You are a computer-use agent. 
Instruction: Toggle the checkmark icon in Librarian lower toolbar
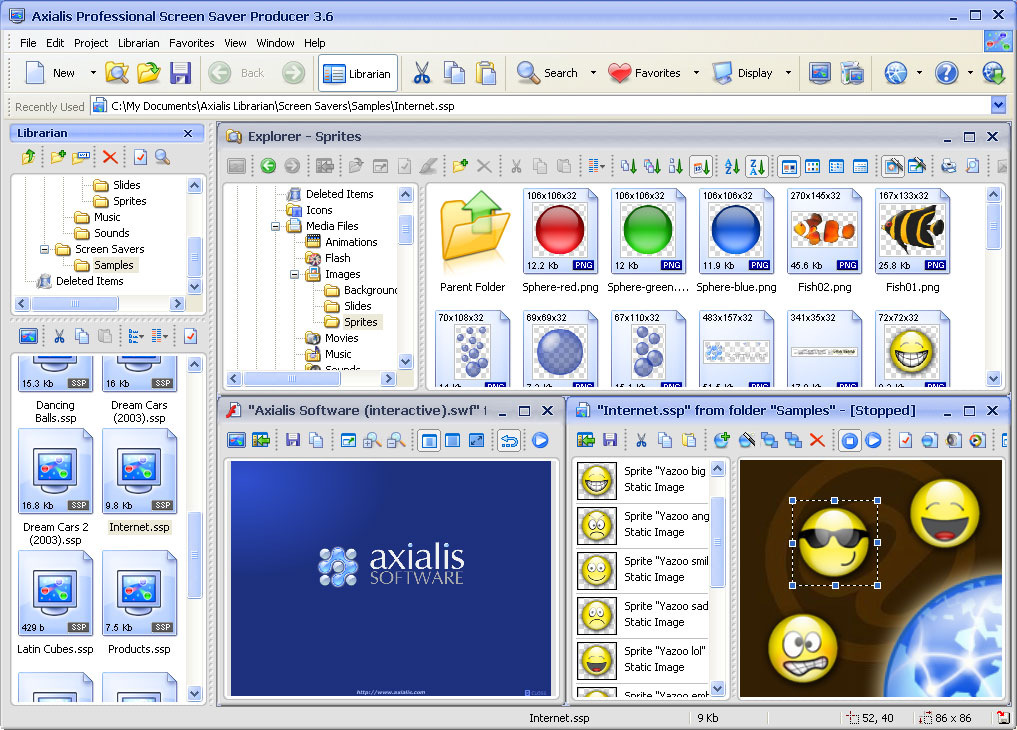click(191, 336)
